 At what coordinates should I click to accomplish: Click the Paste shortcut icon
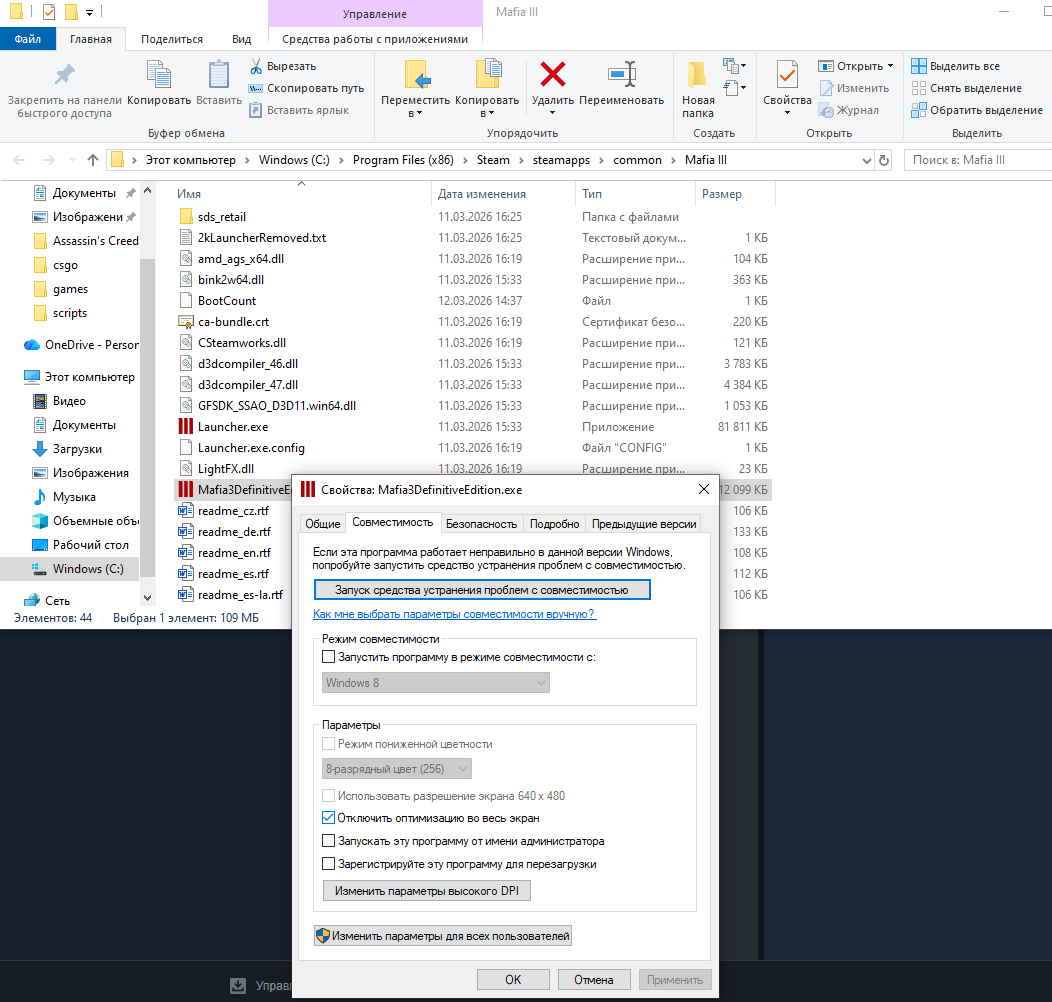click(x=256, y=110)
